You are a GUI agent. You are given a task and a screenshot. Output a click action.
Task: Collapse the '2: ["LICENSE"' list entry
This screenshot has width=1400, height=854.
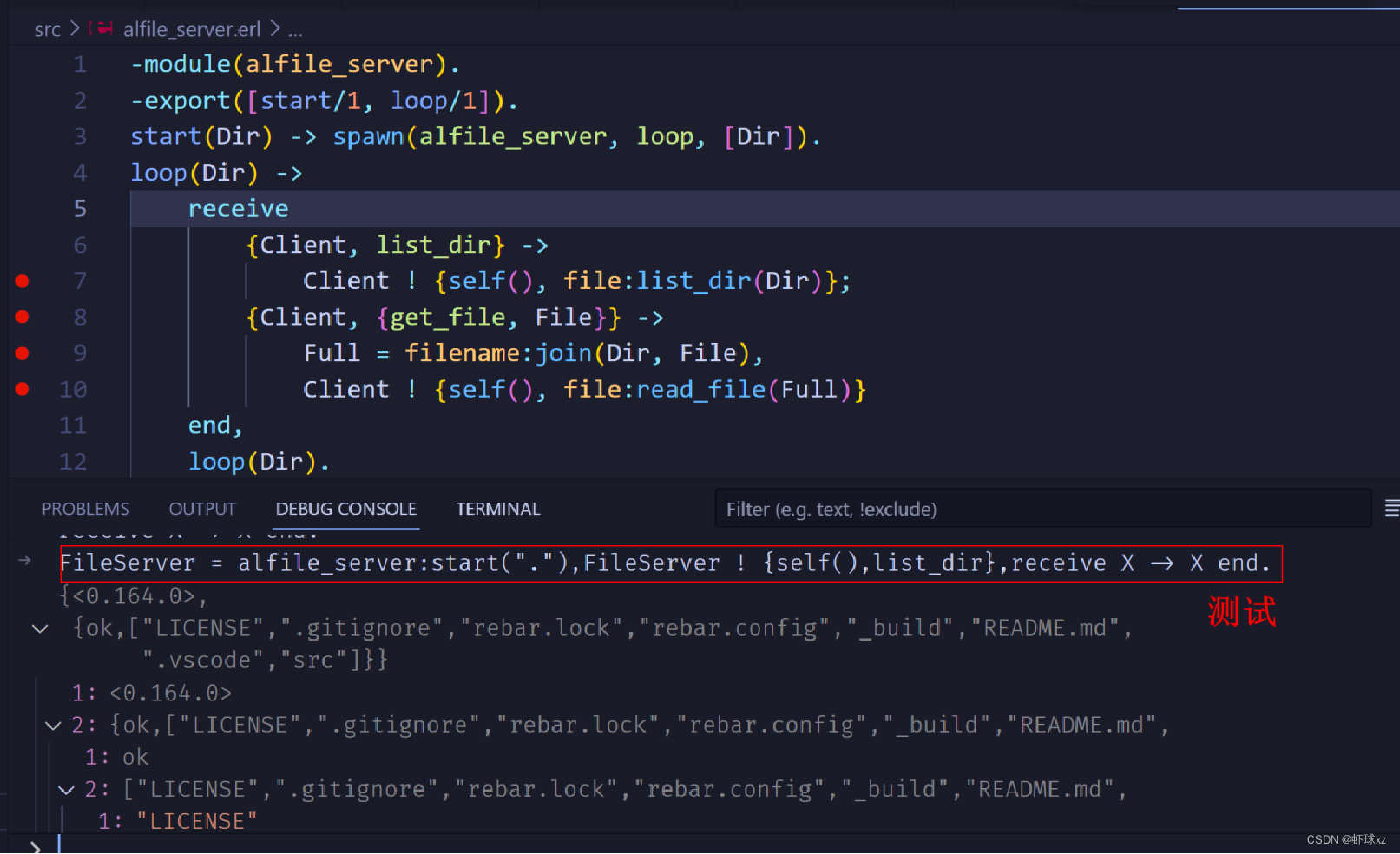(66, 790)
